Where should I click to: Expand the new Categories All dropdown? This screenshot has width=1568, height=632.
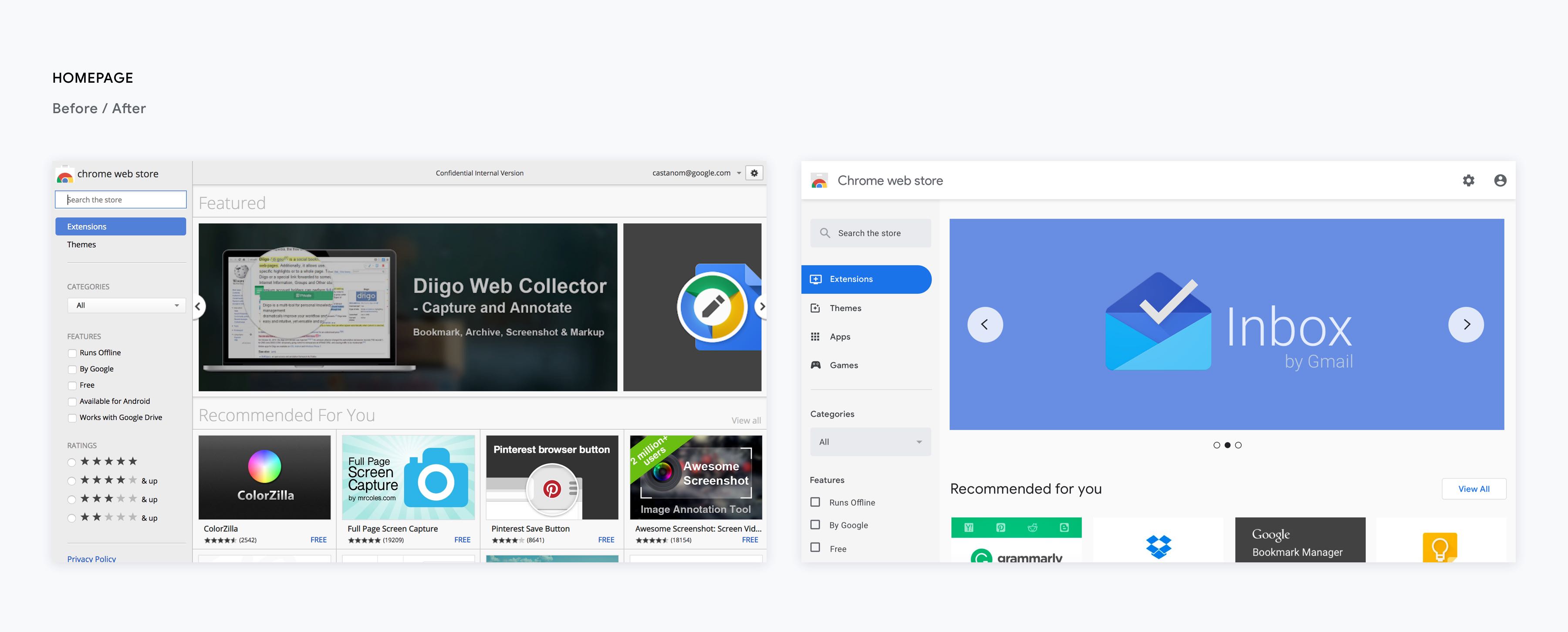870,442
